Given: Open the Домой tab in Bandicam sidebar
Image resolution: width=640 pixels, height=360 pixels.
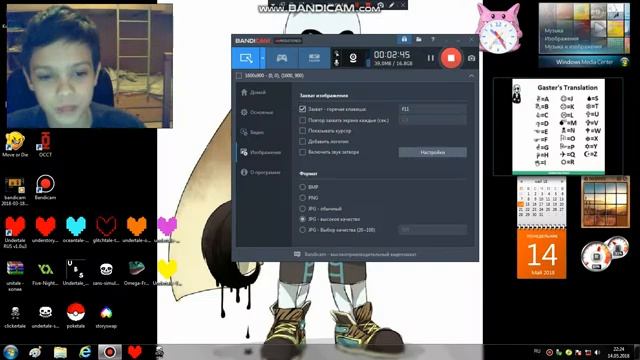Looking at the screenshot, I should tap(253, 93).
